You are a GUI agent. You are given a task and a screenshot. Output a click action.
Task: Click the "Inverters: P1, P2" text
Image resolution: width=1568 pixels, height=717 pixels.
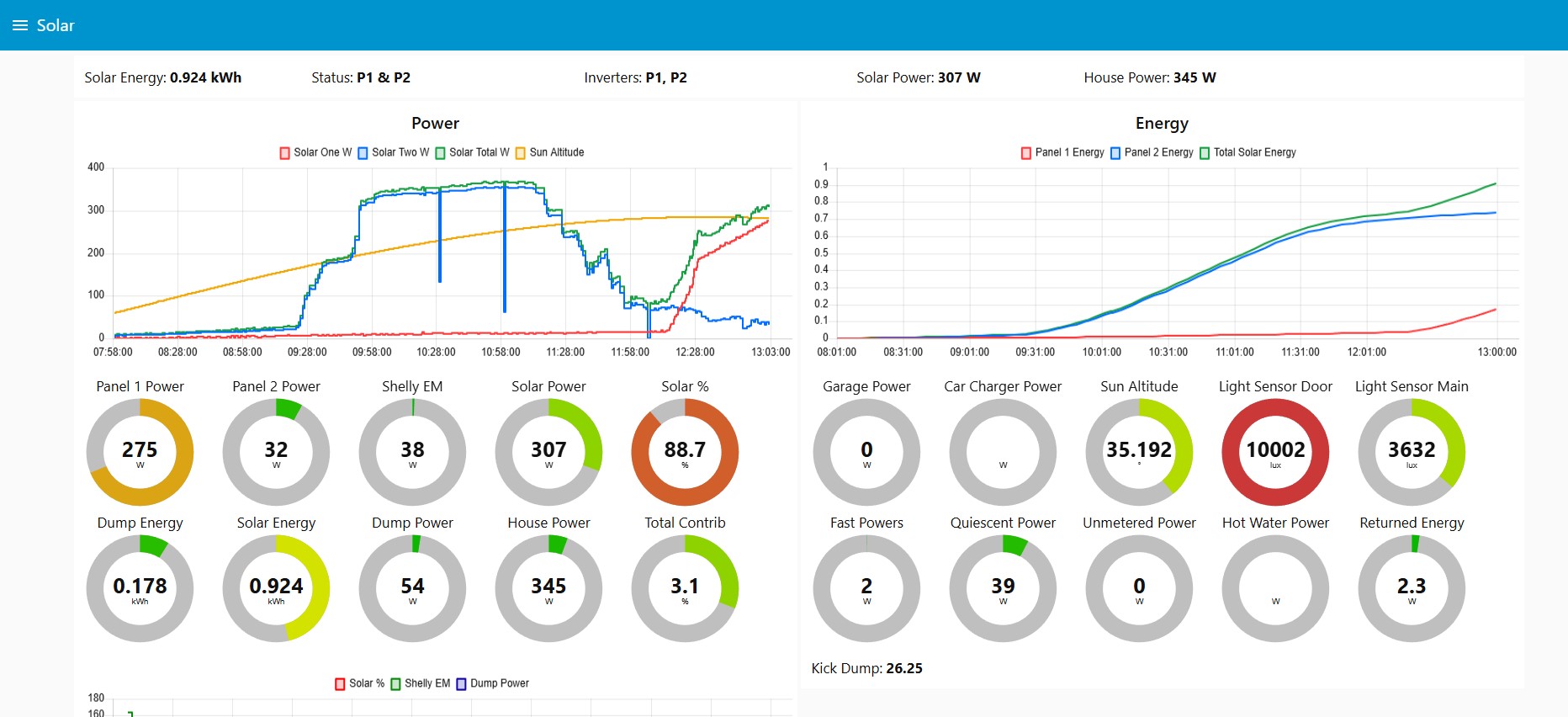tap(635, 77)
